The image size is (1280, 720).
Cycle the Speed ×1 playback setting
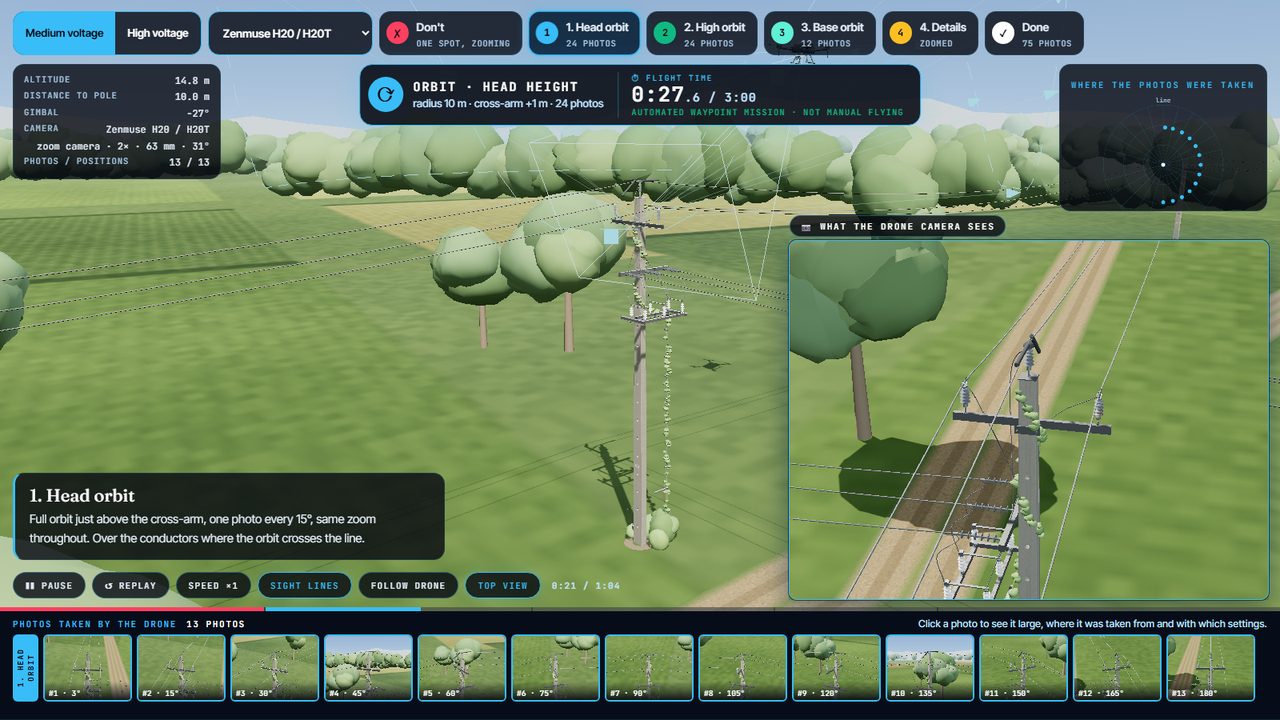coord(213,585)
